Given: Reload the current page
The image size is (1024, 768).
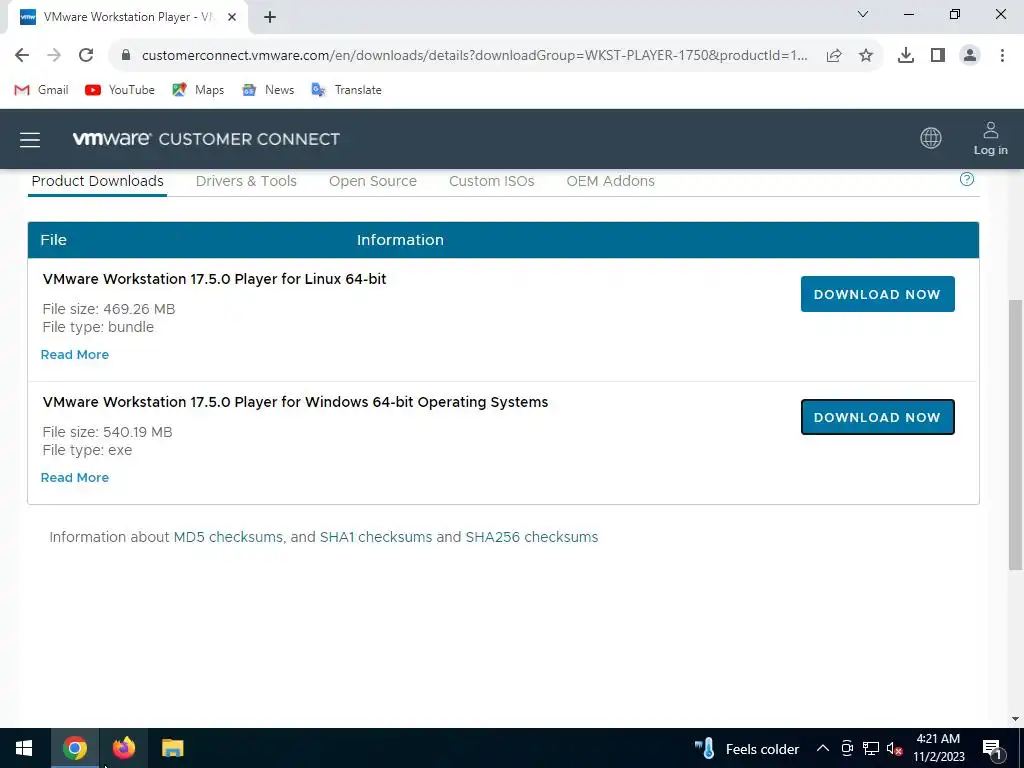Looking at the screenshot, I should click(86, 56).
